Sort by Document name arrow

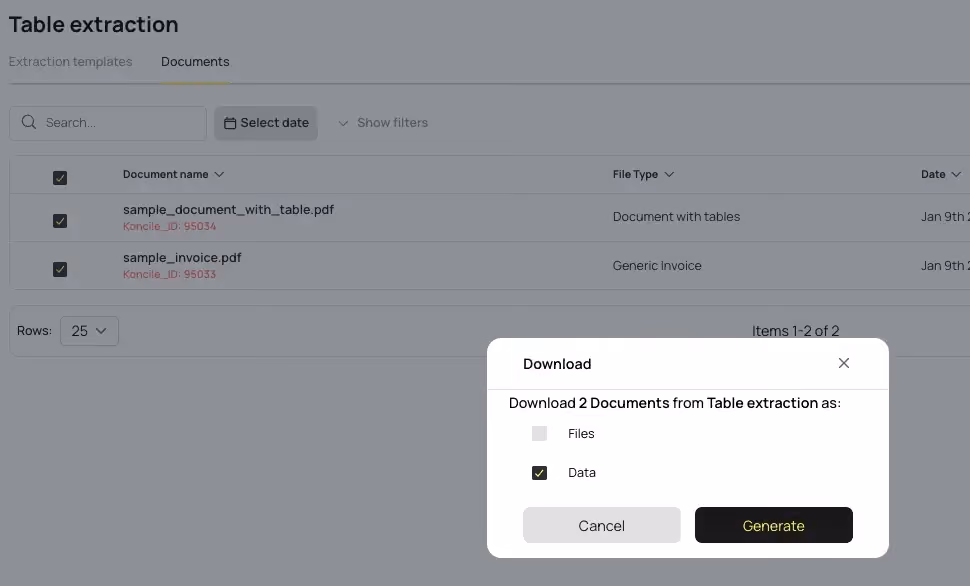click(x=219, y=175)
